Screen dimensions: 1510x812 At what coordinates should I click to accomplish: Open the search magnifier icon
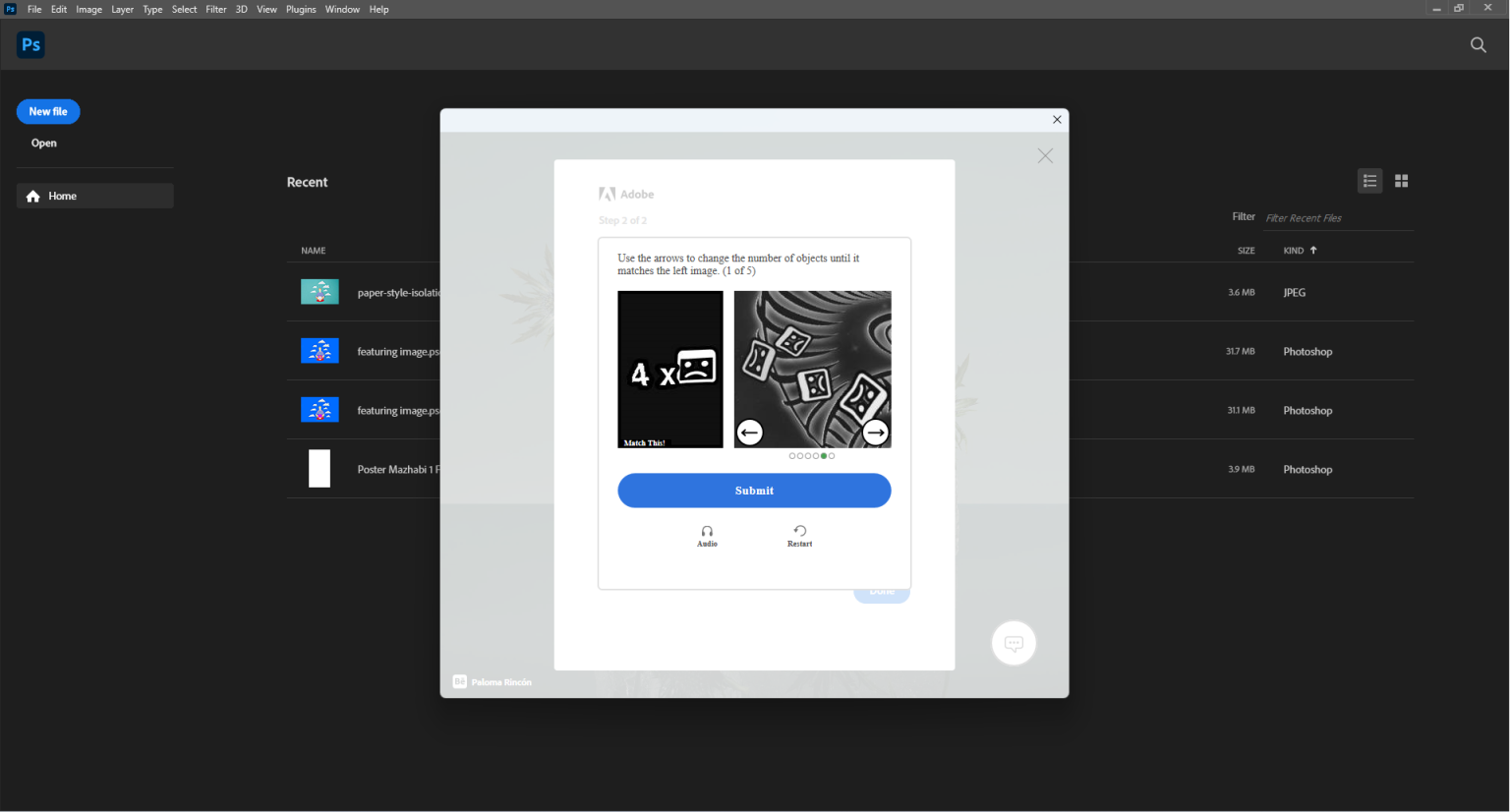tap(1478, 44)
